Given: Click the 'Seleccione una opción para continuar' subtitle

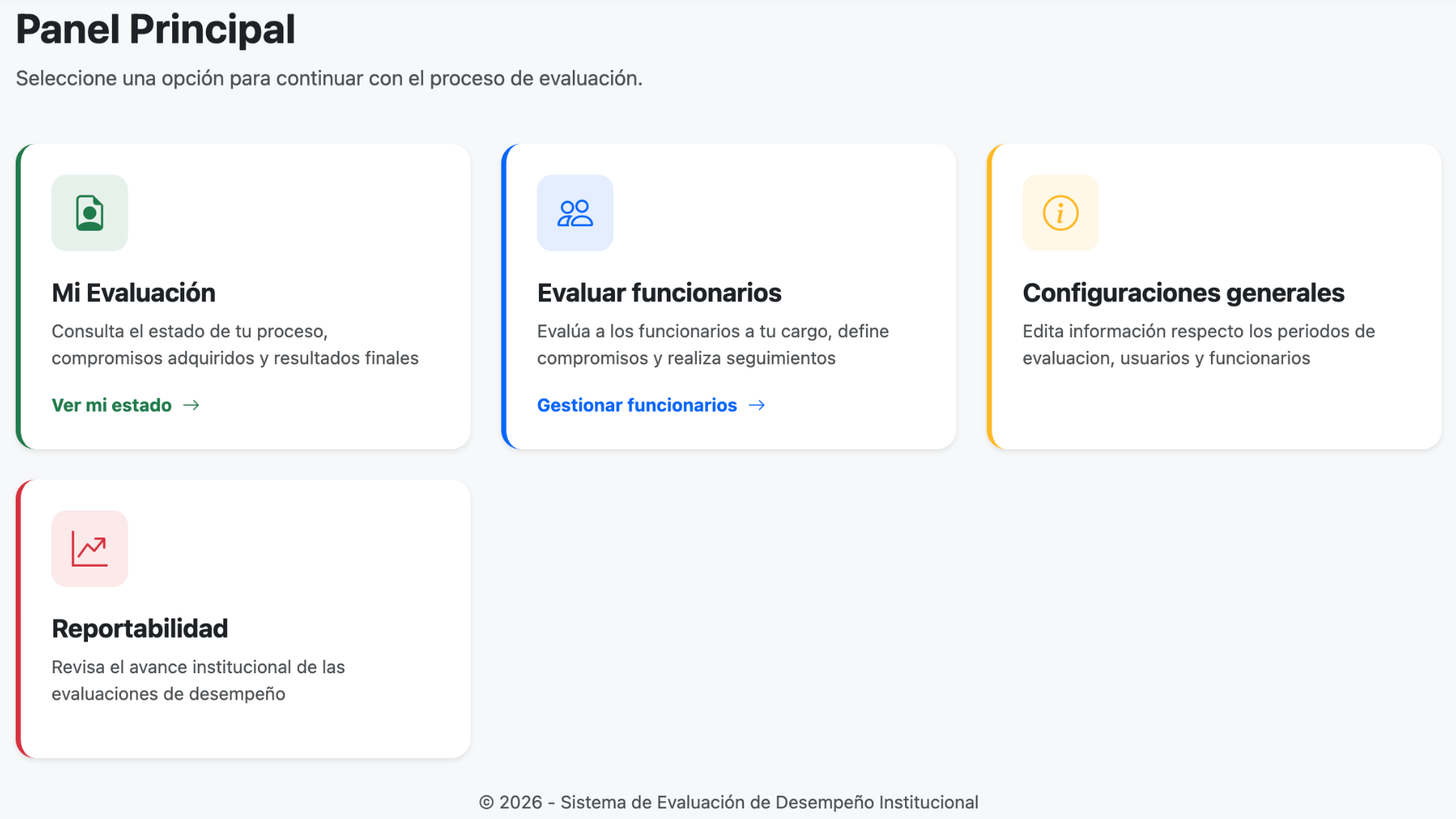Looking at the screenshot, I should (x=329, y=78).
